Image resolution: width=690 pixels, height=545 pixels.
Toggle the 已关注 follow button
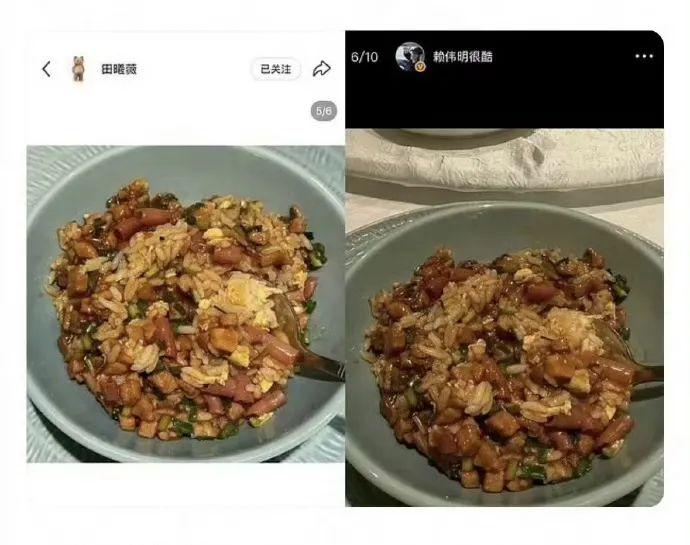(x=276, y=69)
